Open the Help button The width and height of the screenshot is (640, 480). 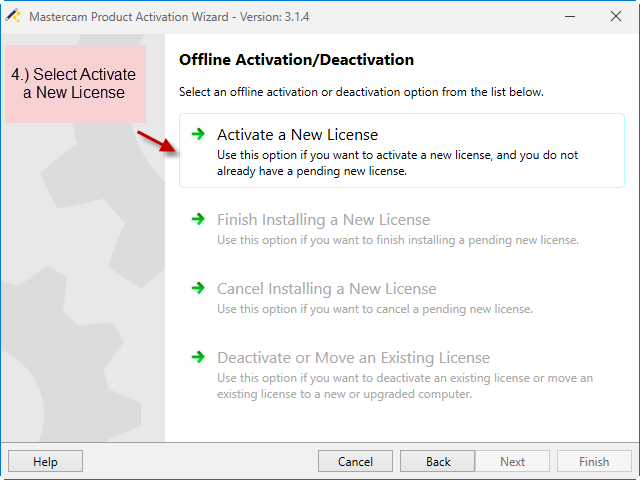pyautogui.click(x=45, y=461)
